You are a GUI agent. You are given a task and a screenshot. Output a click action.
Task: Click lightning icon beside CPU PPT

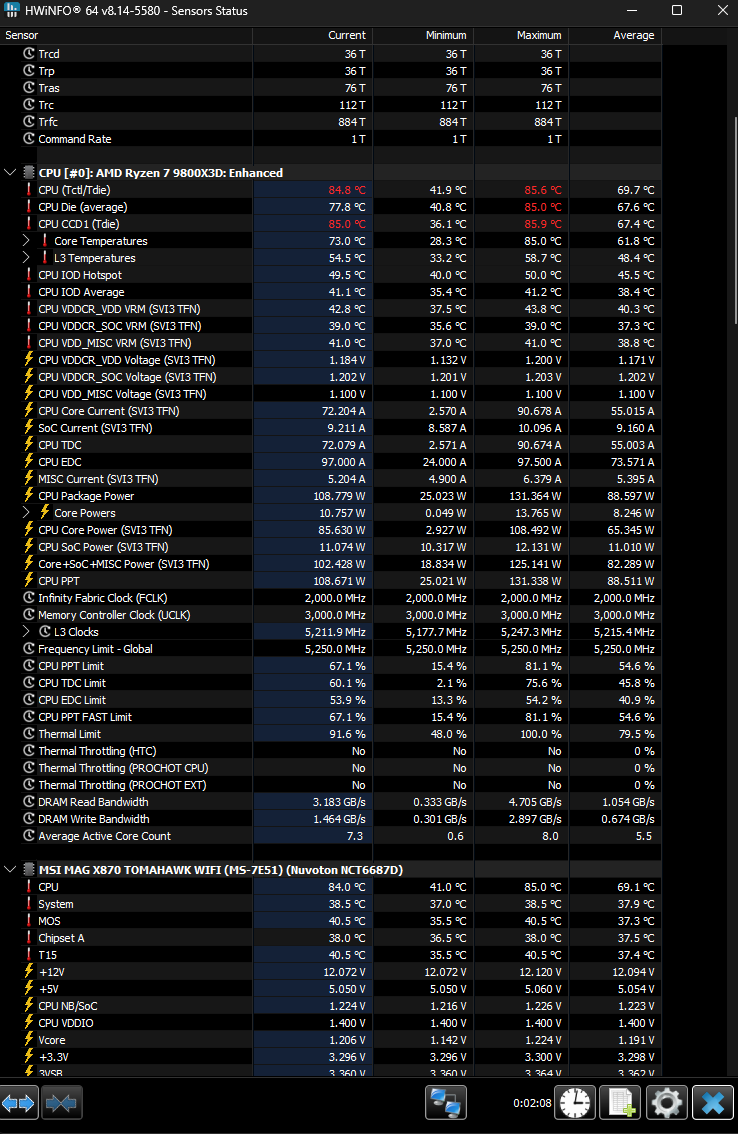pyautogui.click(x=29, y=580)
